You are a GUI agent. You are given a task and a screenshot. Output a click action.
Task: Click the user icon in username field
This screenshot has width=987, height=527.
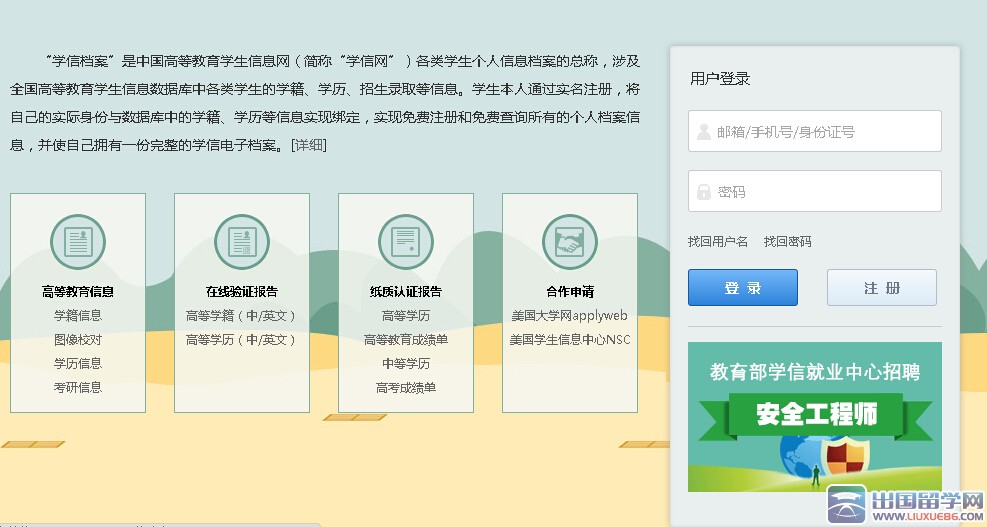(x=704, y=131)
